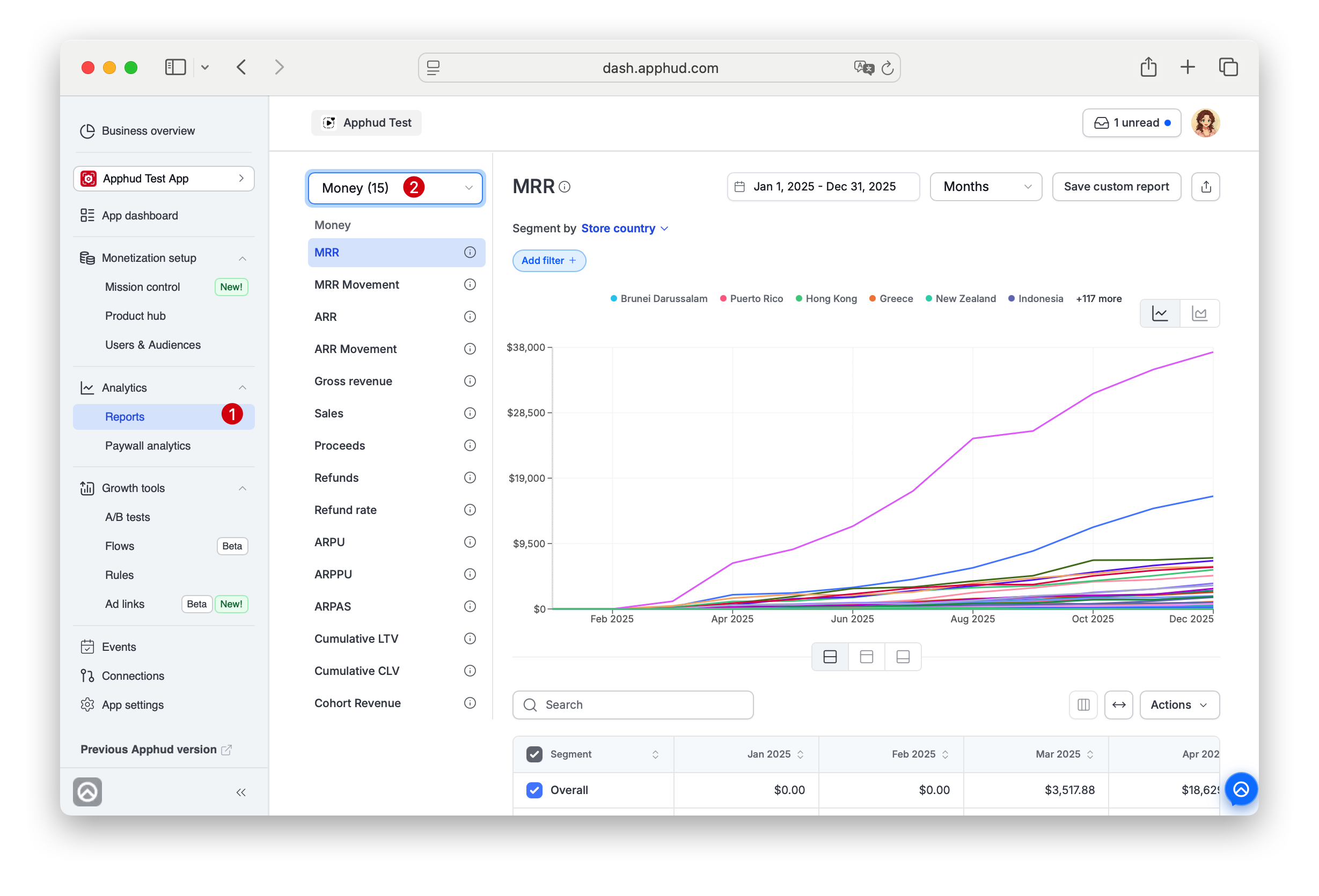Open Paywall analytics
Image resolution: width=1319 pixels, height=896 pixels.
coord(148,445)
